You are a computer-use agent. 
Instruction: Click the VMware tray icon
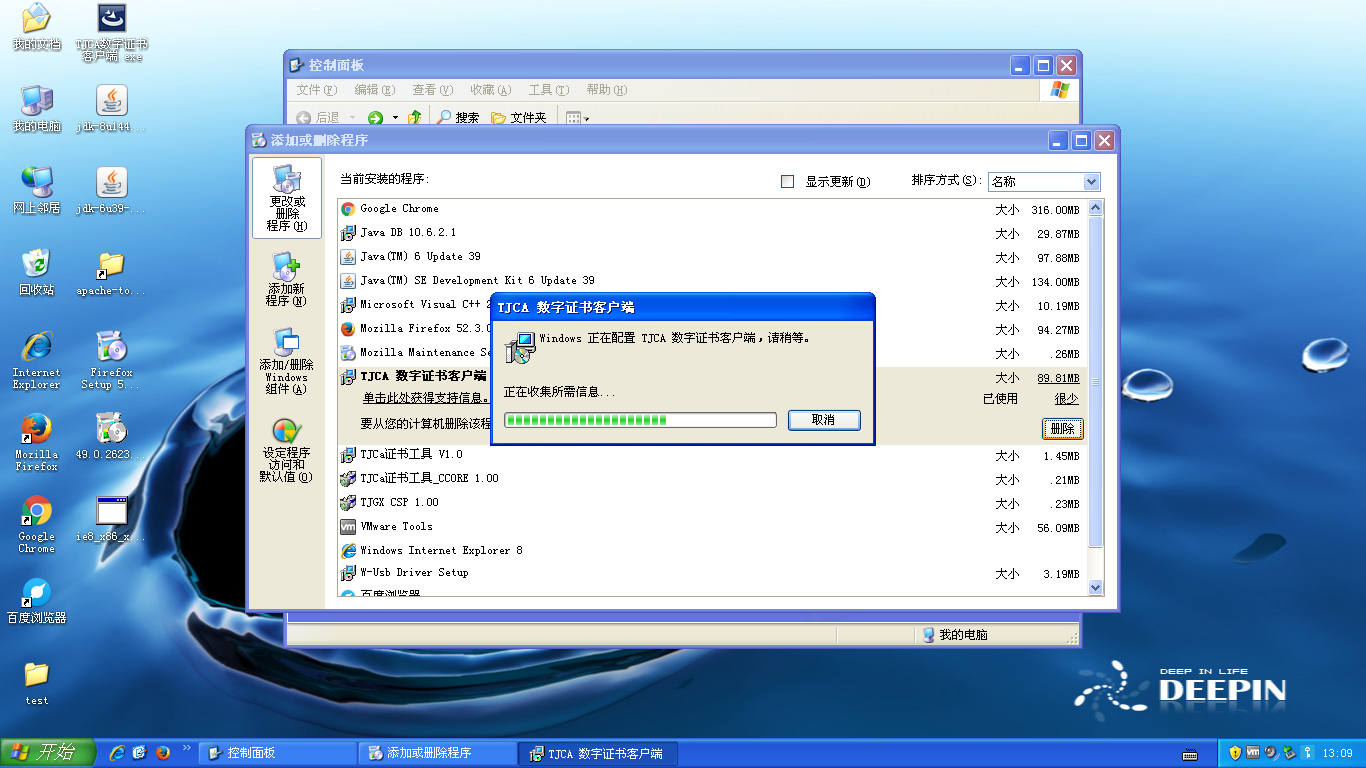tap(1252, 752)
